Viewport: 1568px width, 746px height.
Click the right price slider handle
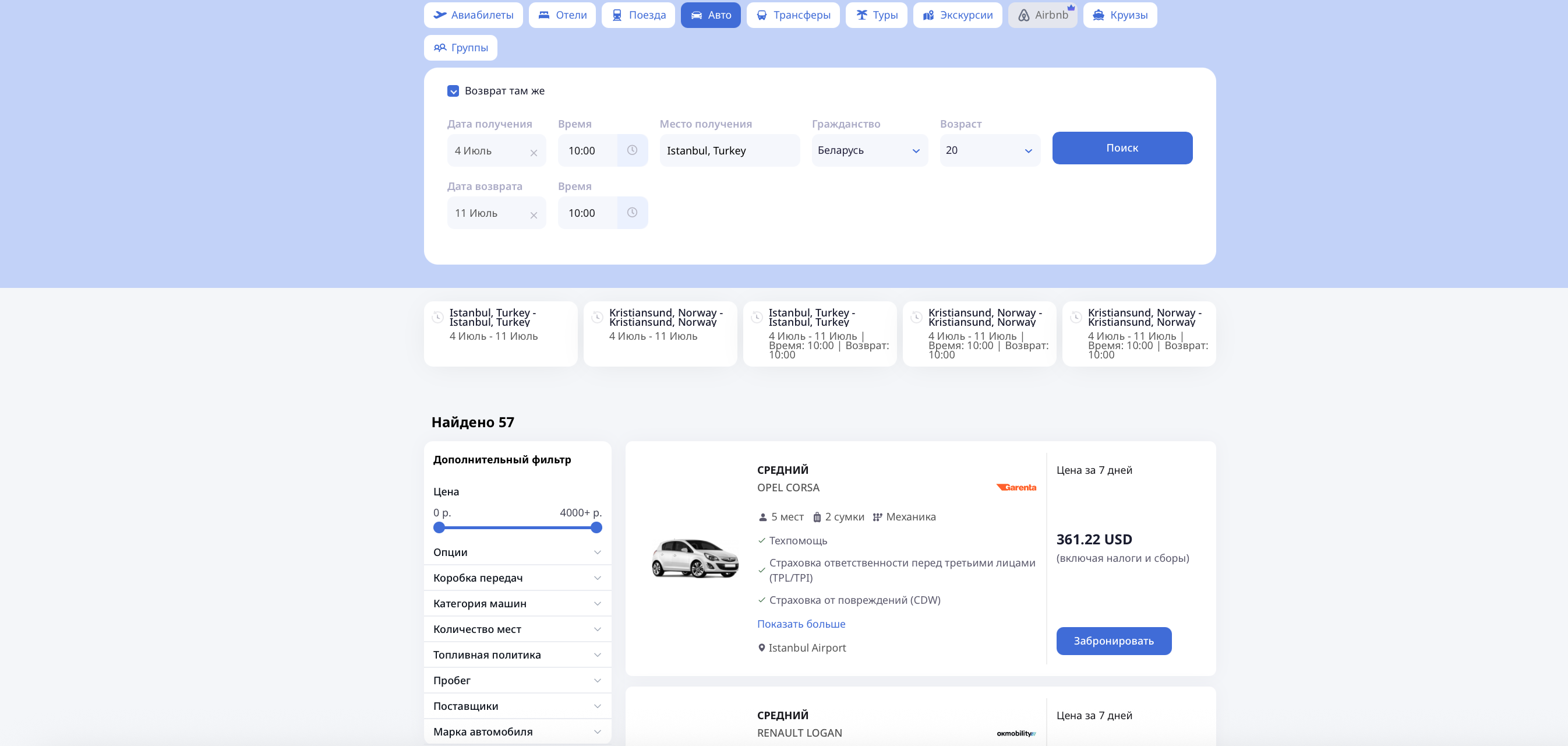tap(596, 527)
